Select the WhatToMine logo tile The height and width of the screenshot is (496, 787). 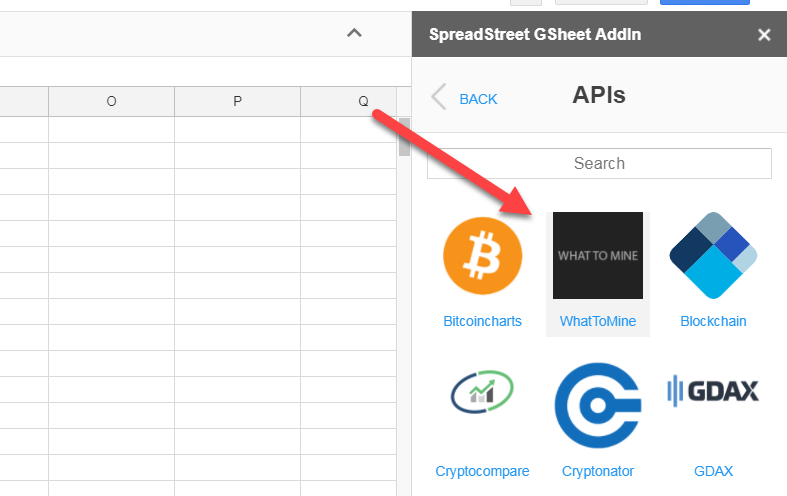pos(598,255)
